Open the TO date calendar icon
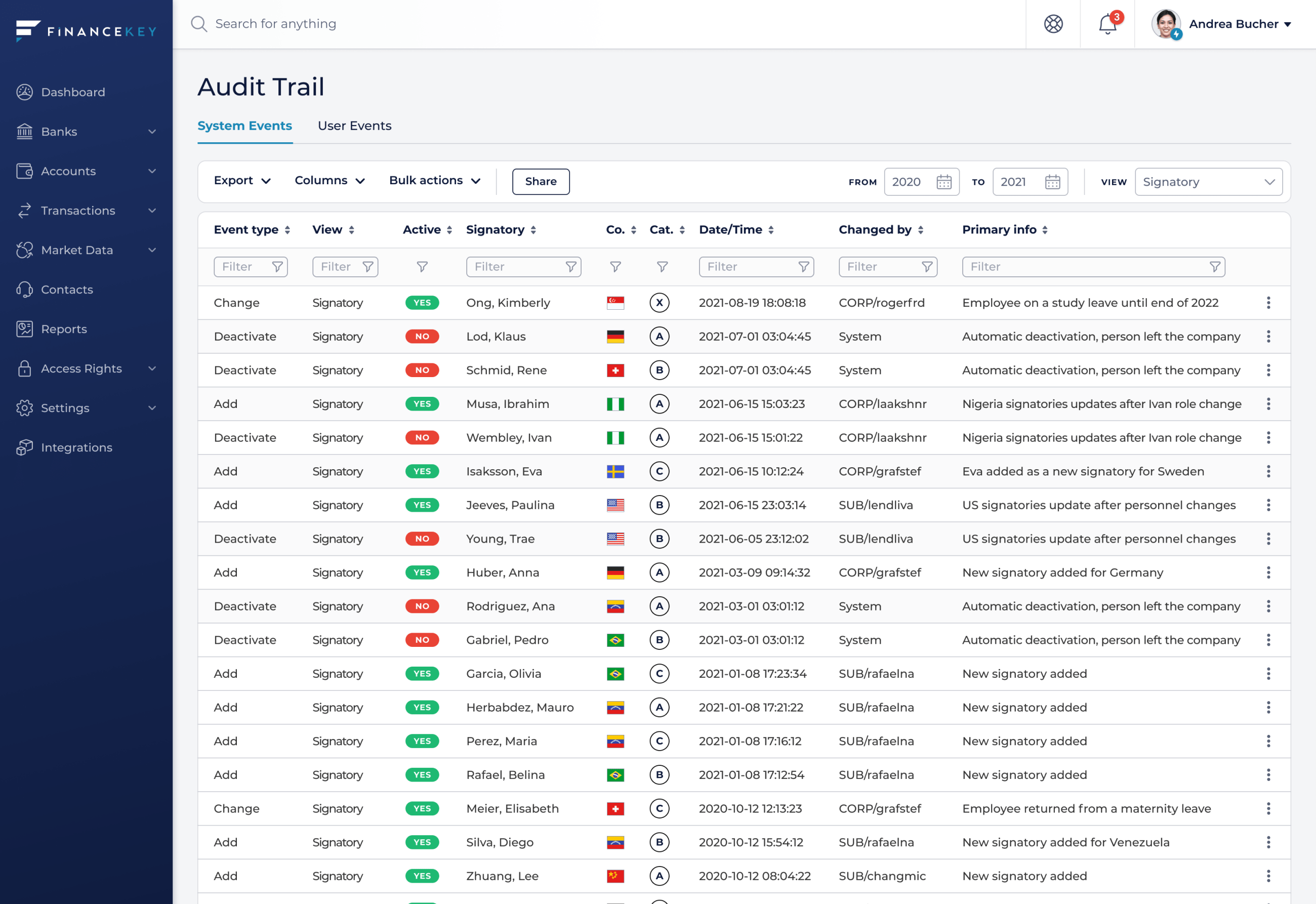1316x904 pixels. [1052, 182]
